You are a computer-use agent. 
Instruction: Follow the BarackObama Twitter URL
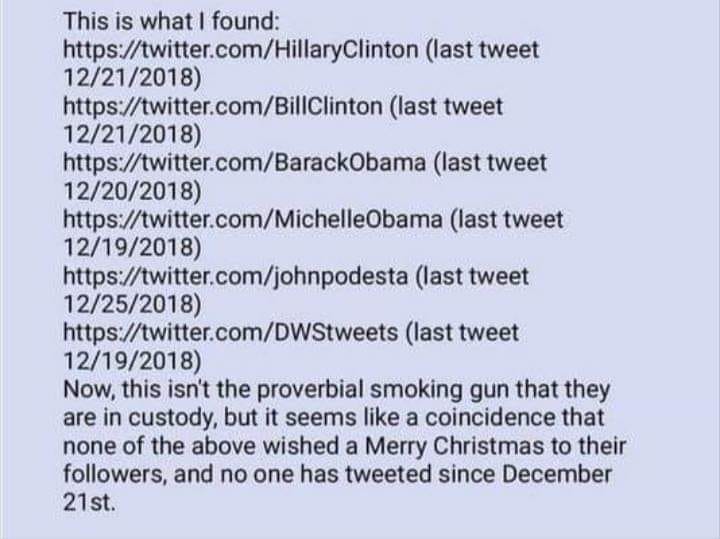243,161
